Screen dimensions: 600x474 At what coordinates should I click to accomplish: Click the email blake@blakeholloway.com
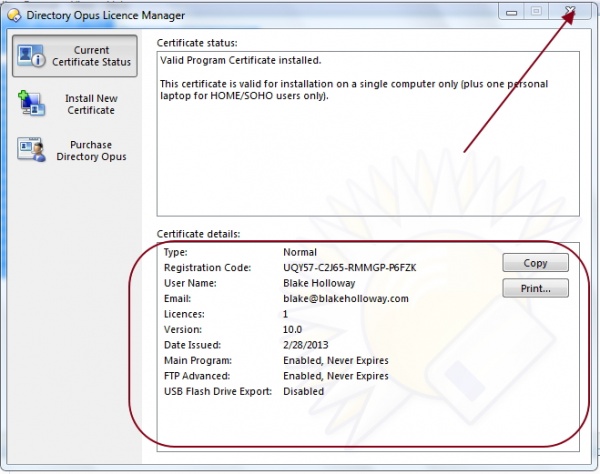[346, 299]
